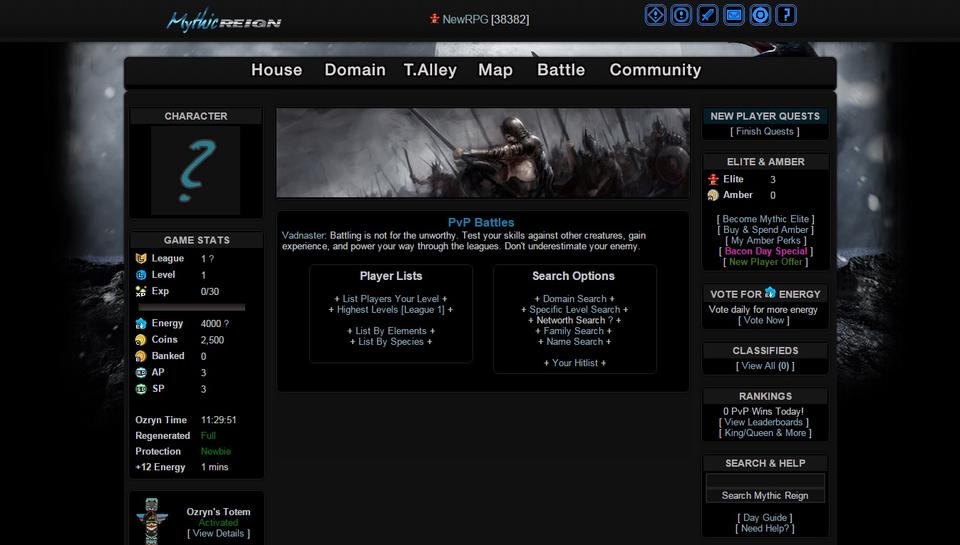Click the Energy icon in Game Stats
The image size is (960, 545).
click(141, 323)
